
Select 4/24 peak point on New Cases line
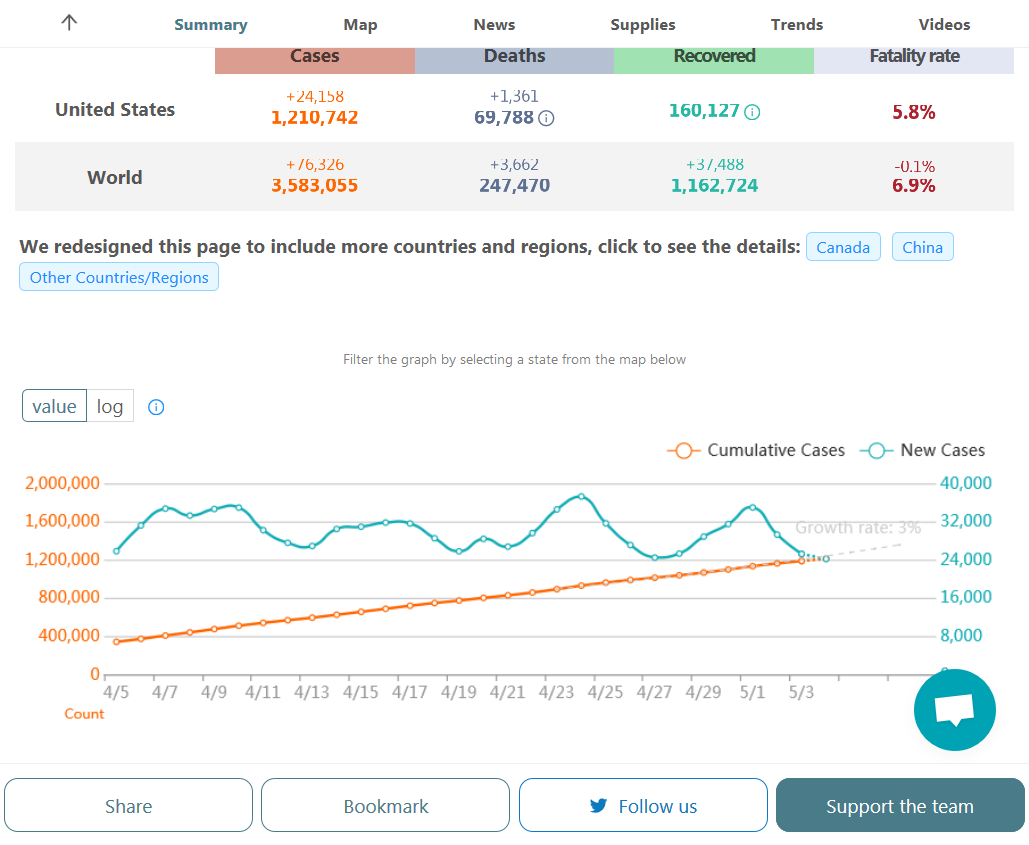click(x=581, y=496)
